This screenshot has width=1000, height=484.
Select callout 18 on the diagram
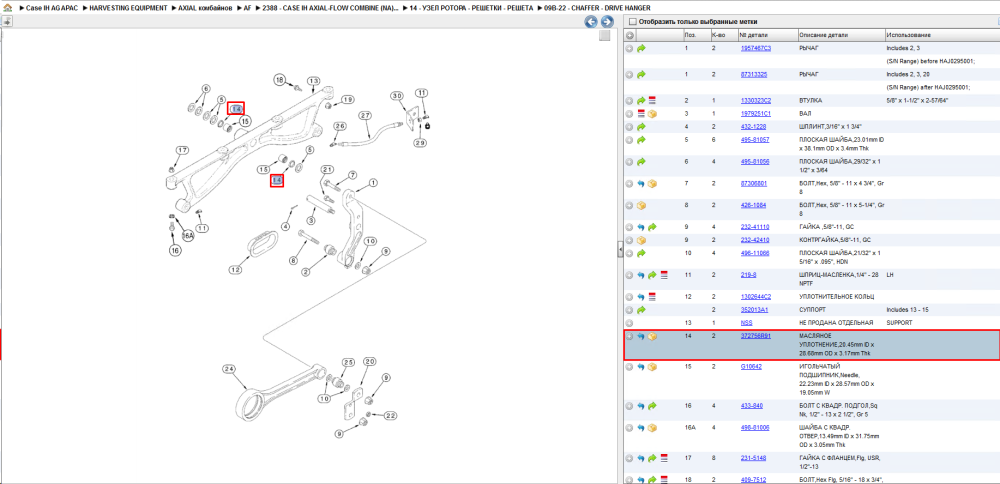pos(280,80)
